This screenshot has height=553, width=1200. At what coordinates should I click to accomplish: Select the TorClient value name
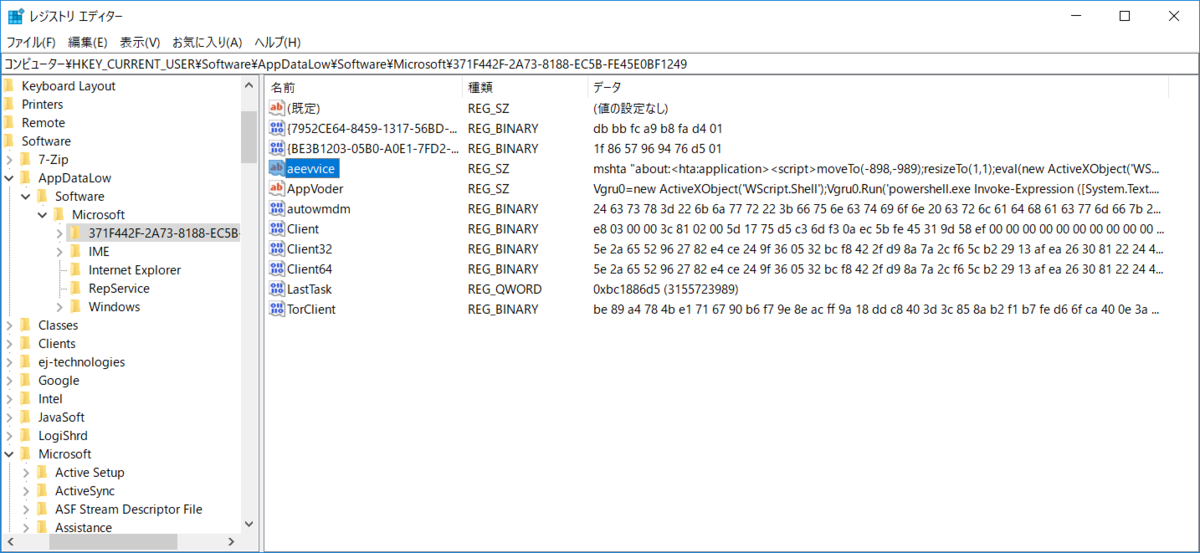click(311, 309)
